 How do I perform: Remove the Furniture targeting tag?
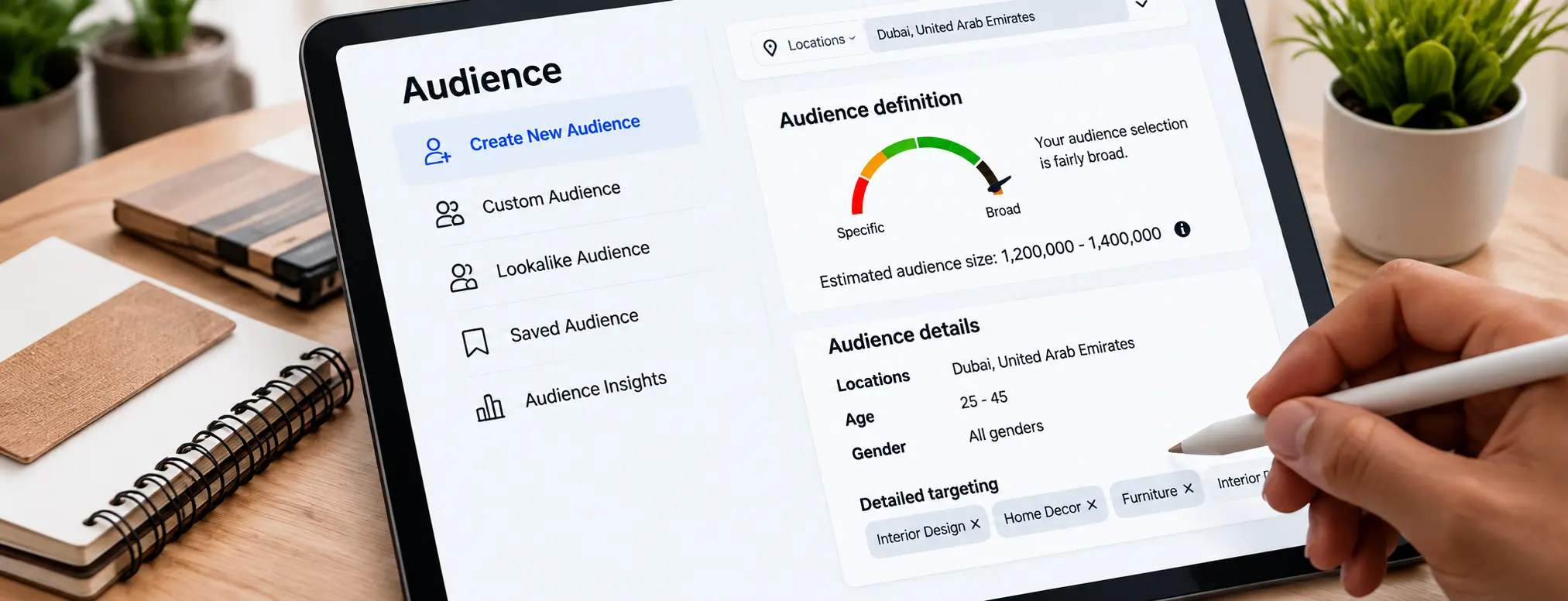(1189, 489)
